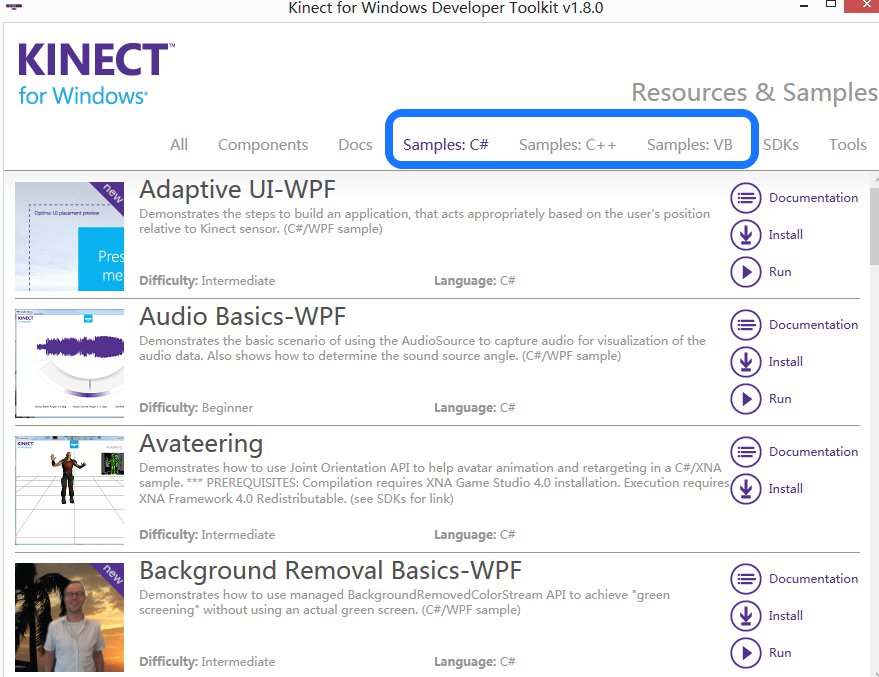Viewport: 879px width, 677px height.
Task: Open the Docs tab
Action: tap(355, 145)
